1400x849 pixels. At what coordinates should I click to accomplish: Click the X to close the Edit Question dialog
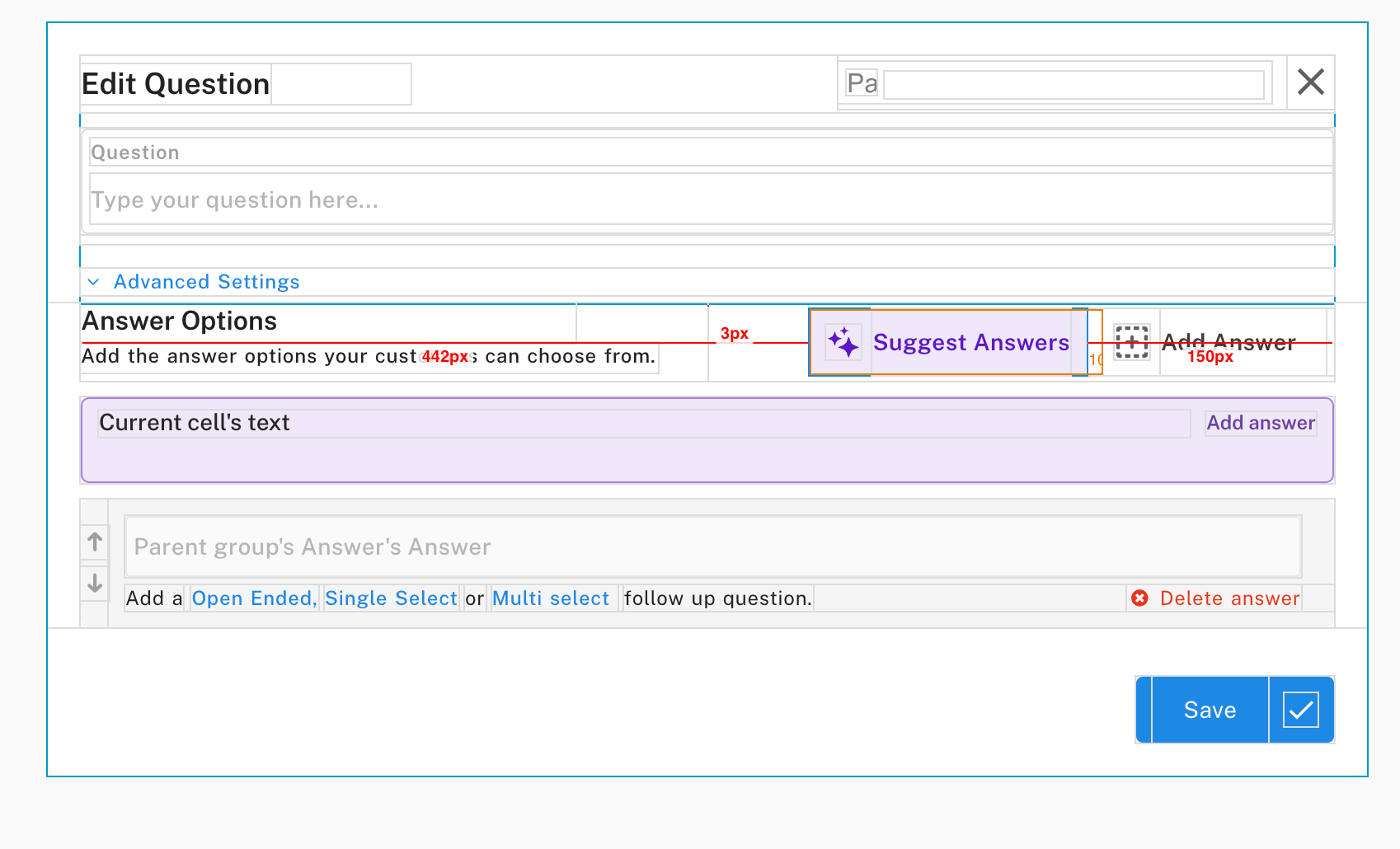point(1310,82)
